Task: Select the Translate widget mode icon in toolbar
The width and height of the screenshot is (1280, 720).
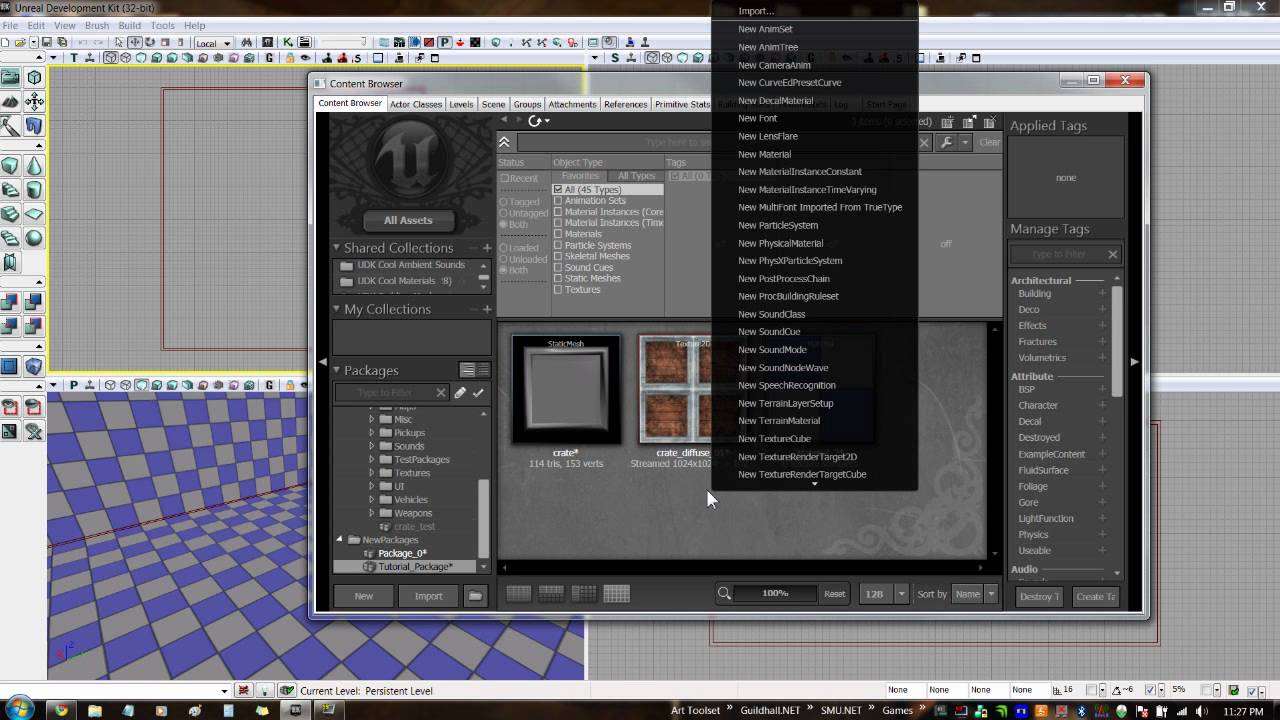Action: tap(134, 43)
